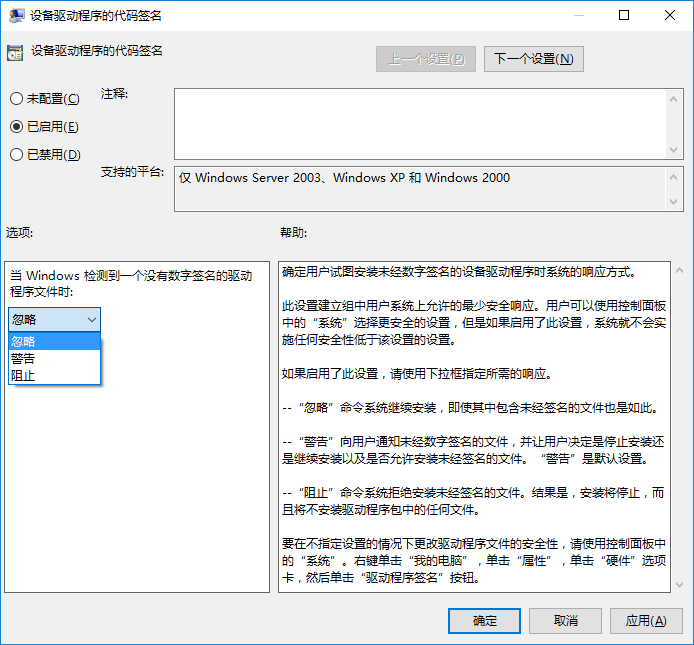The image size is (694, 645).
Task: Maximize the policy settings window
Action: [x=624, y=15]
